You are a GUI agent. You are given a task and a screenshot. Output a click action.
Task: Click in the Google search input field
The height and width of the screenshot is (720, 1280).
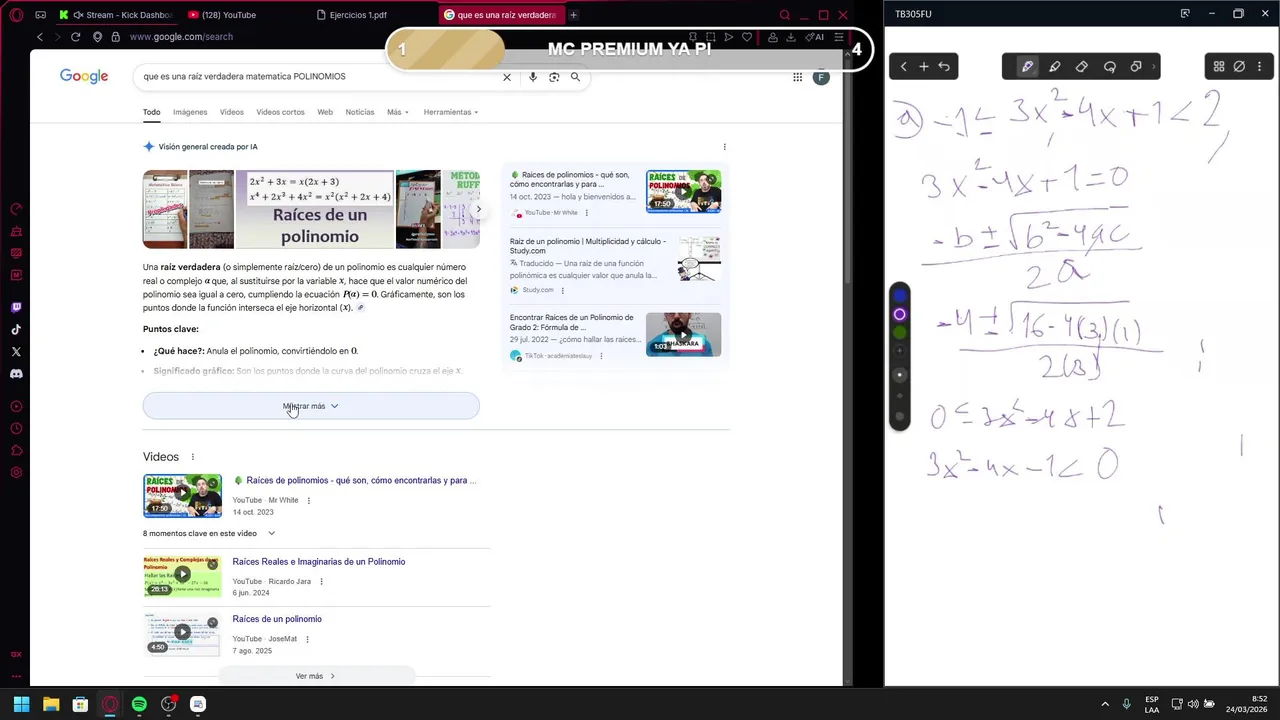[x=320, y=77]
